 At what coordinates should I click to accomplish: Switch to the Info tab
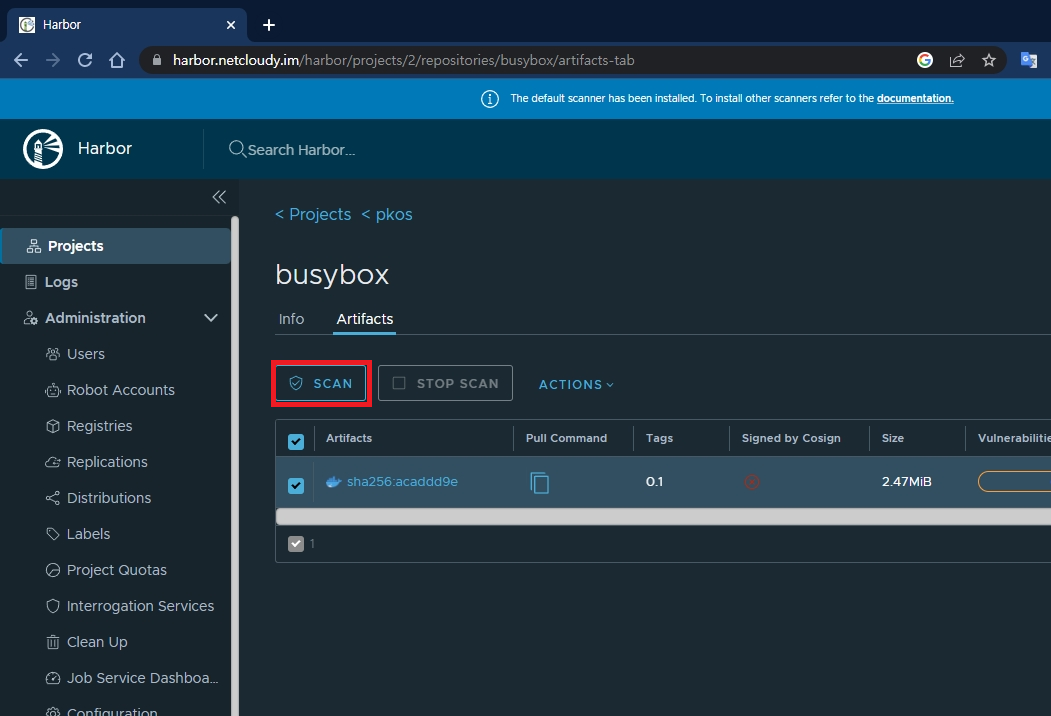pyautogui.click(x=292, y=319)
